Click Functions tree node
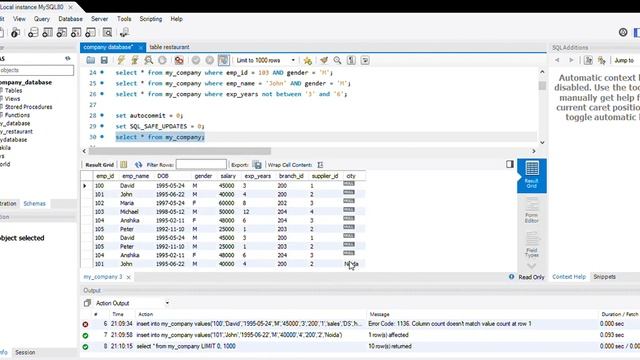Viewport: 640px width, 360px height. point(17,115)
